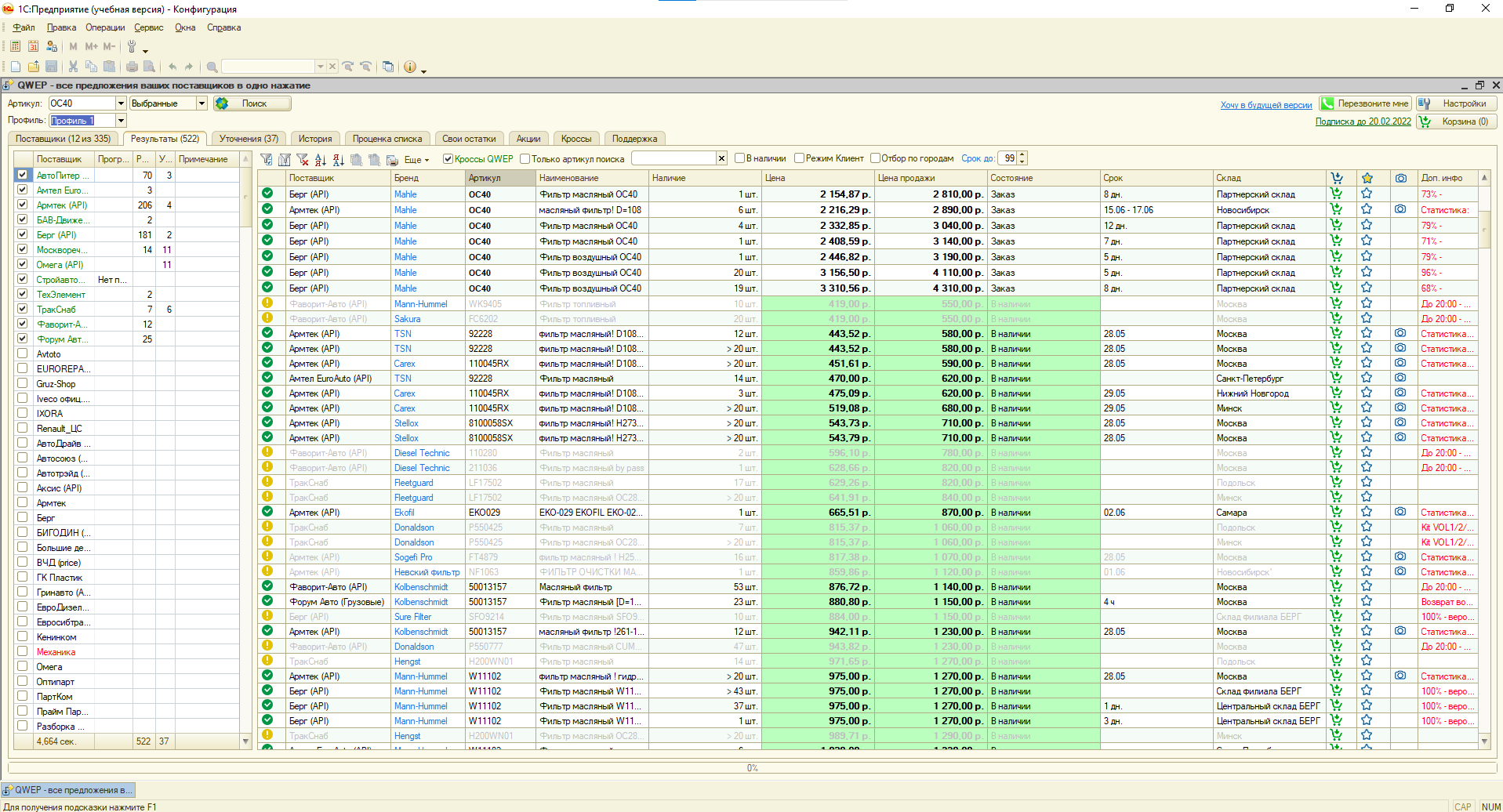This screenshot has height=812, width=1503.
Task: Toggle the Кроссы QWEP checkbox
Action: coord(448,159)
